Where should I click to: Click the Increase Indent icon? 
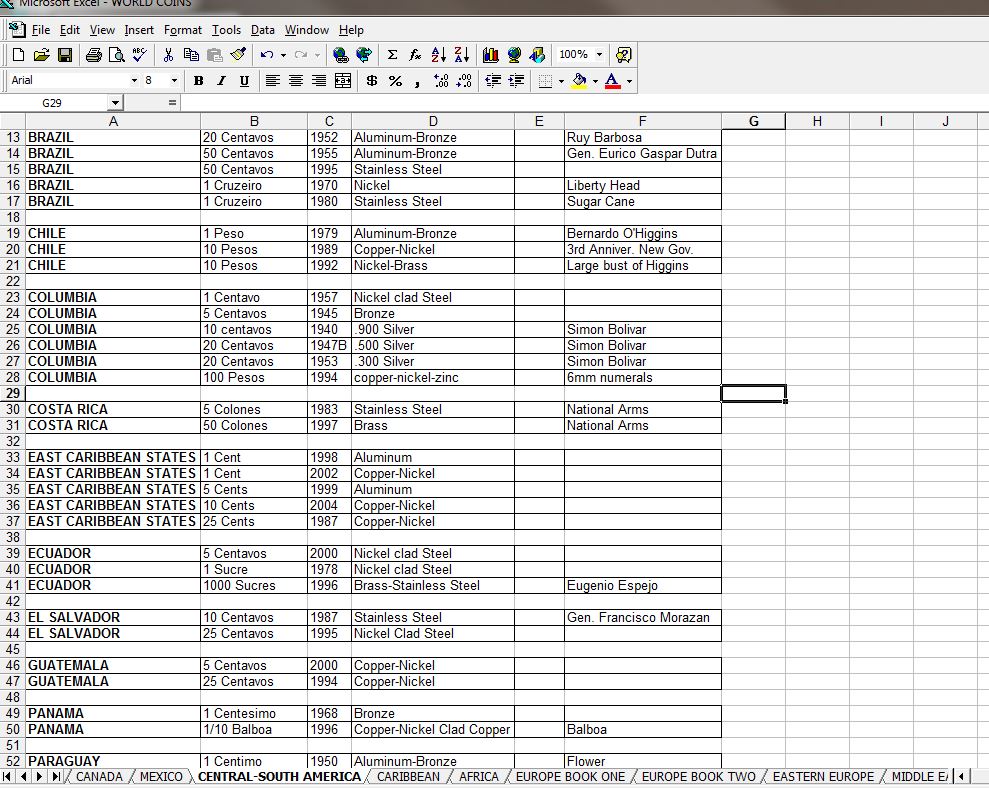click(517, 81)
